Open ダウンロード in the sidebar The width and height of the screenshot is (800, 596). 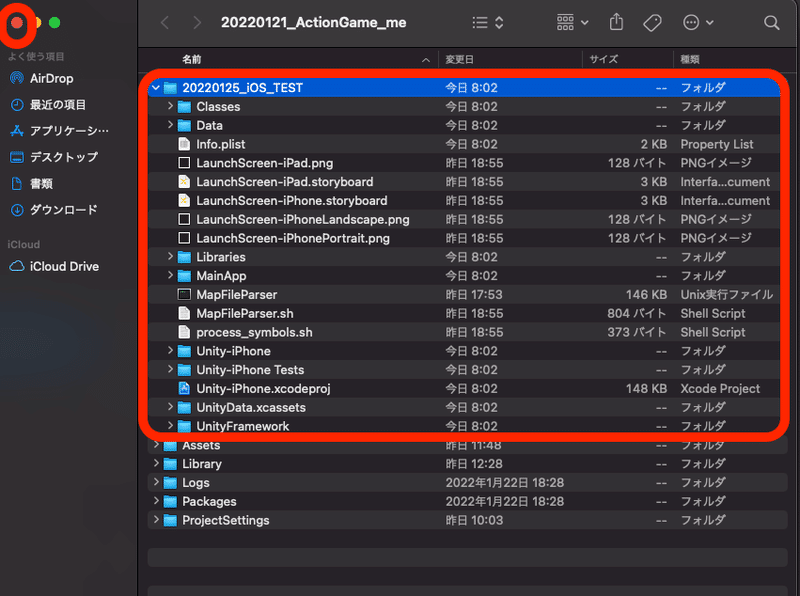pyautogui.click(x=54, y=210)
